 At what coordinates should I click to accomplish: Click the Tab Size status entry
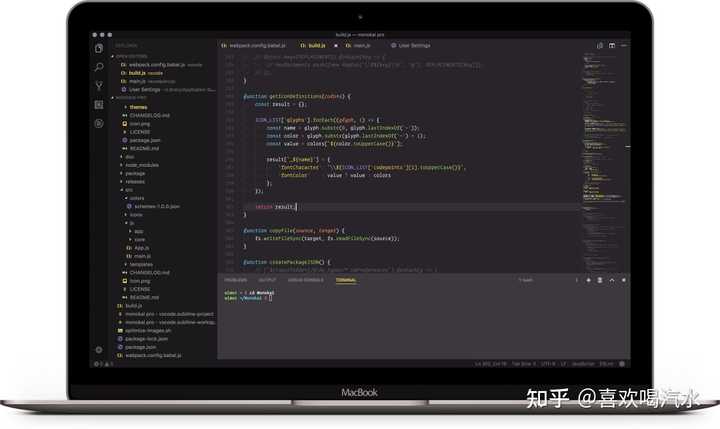pyautogui.click(x=524, y=364)
